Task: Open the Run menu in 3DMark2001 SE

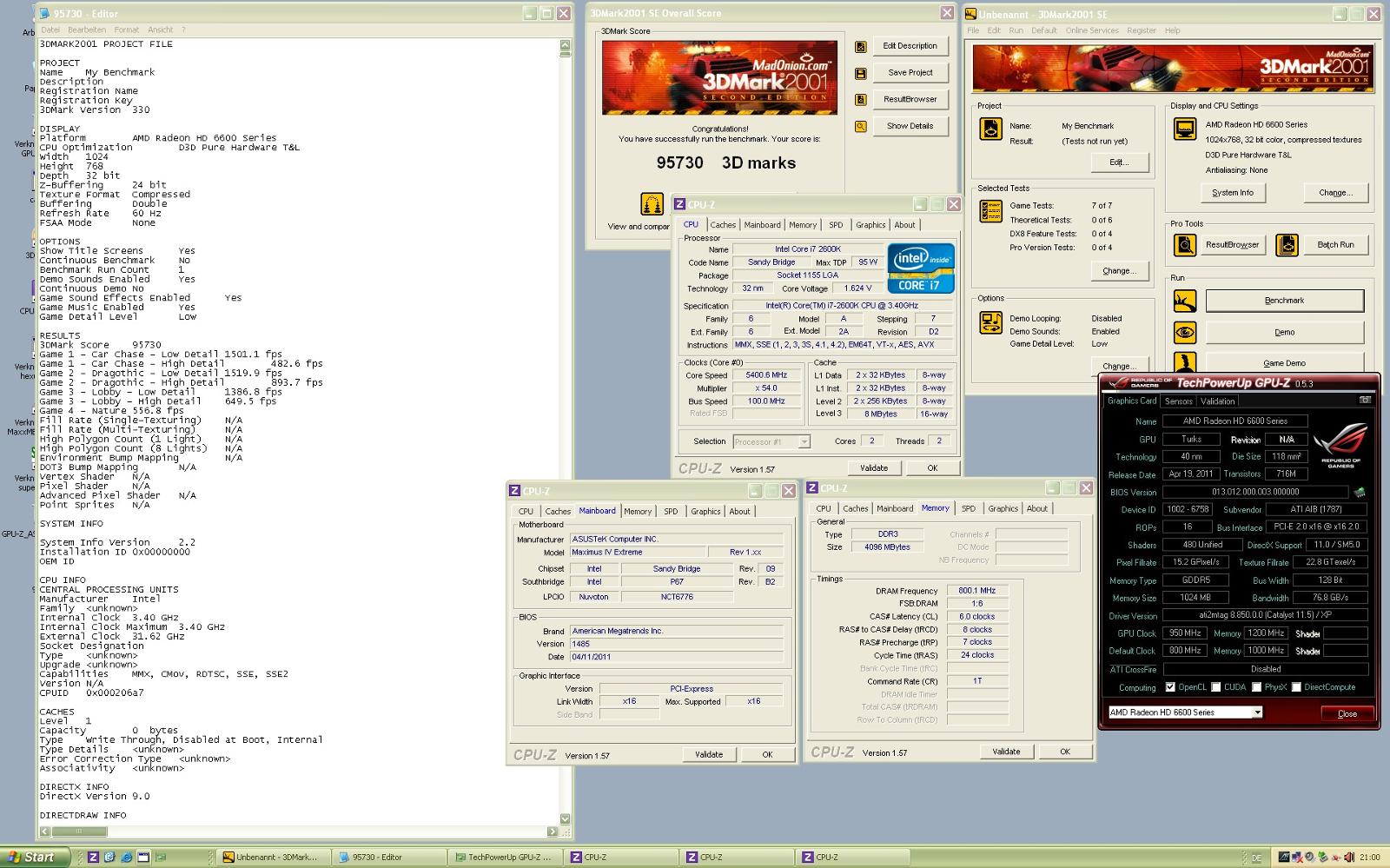Action: coord(1016,30)
